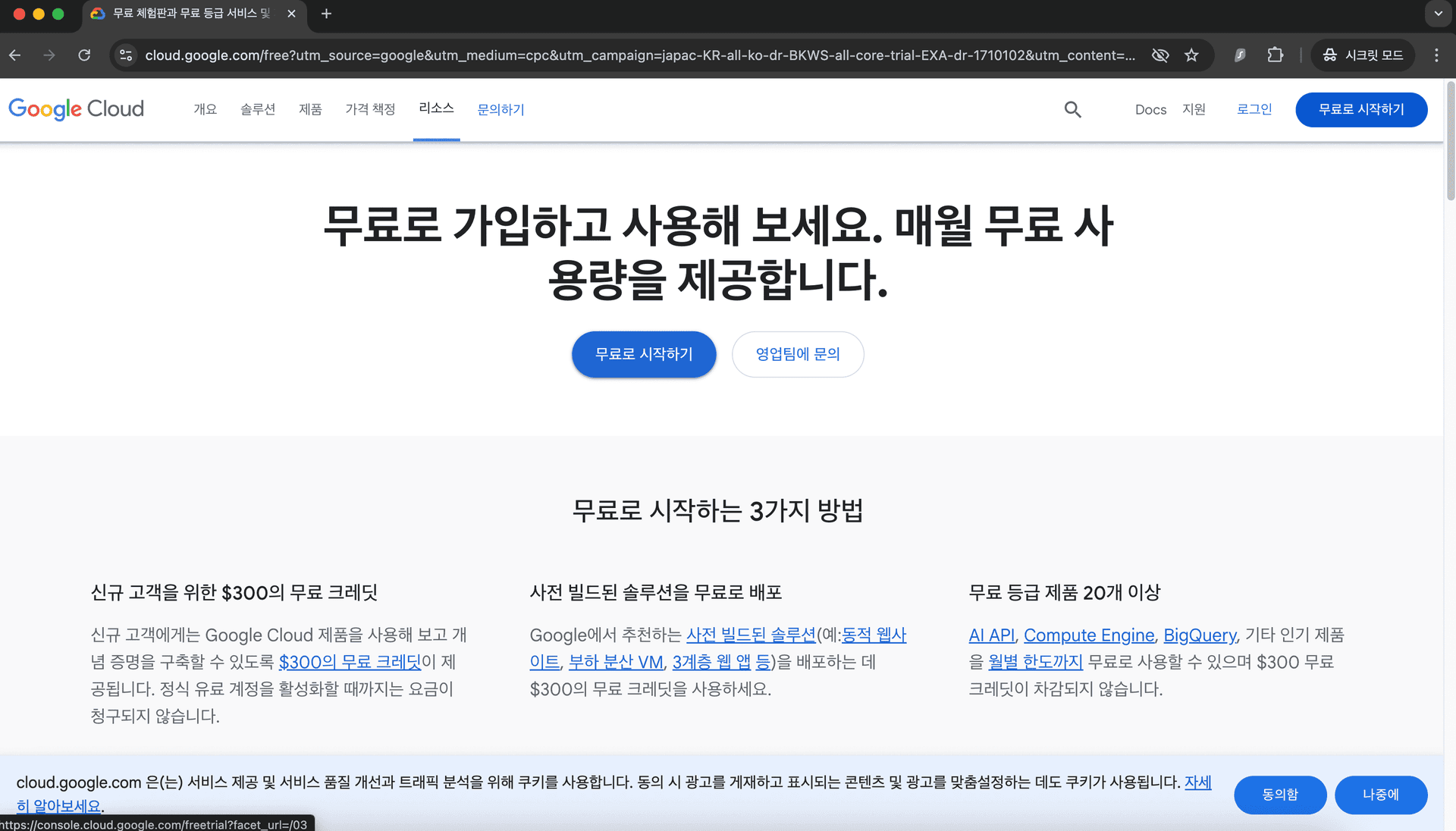
Task: Click heading 무료 등급 제품 20개 이상
Action: 1065,592
